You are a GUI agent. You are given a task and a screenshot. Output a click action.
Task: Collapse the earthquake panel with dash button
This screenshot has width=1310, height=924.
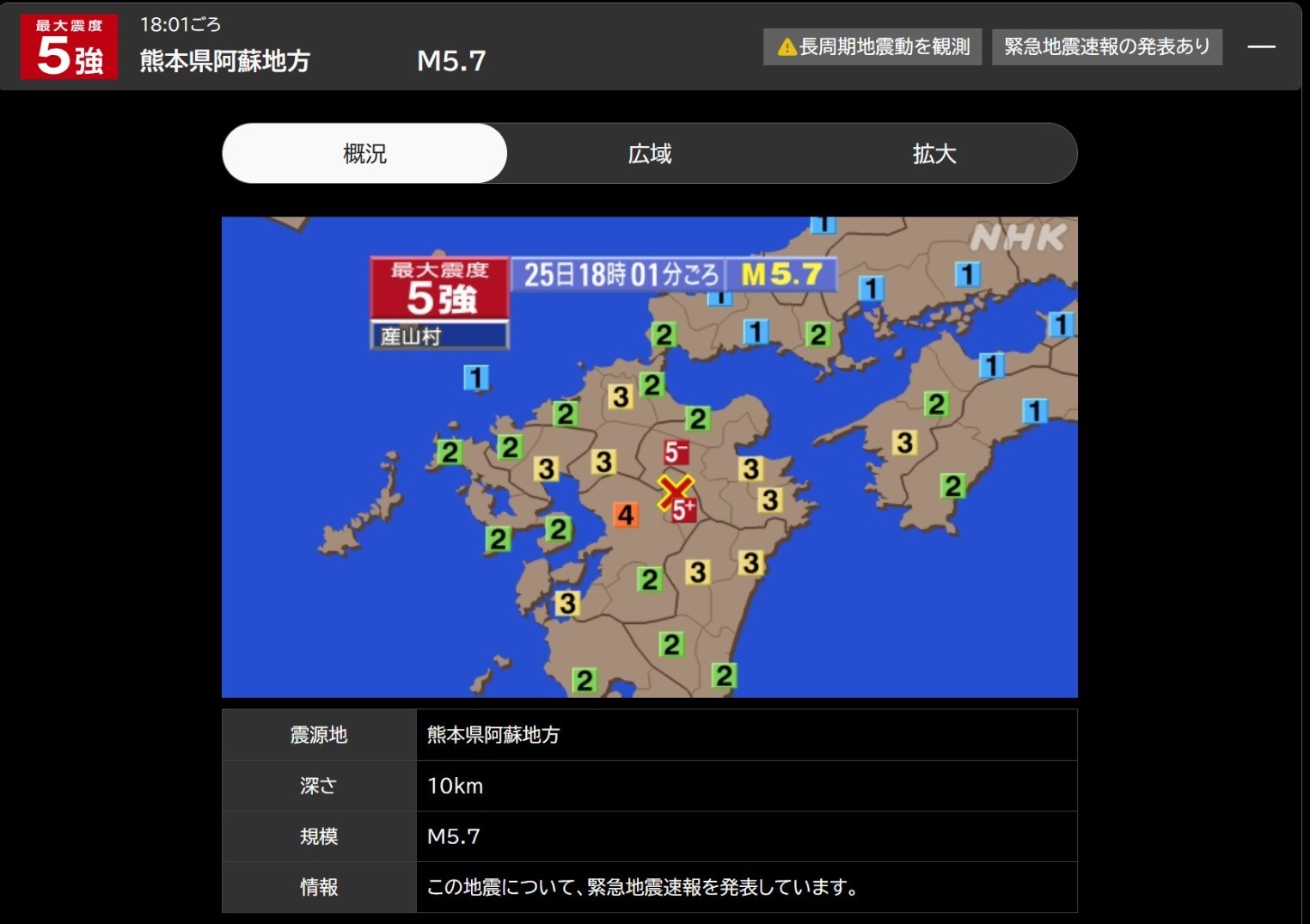[1261, 47]
